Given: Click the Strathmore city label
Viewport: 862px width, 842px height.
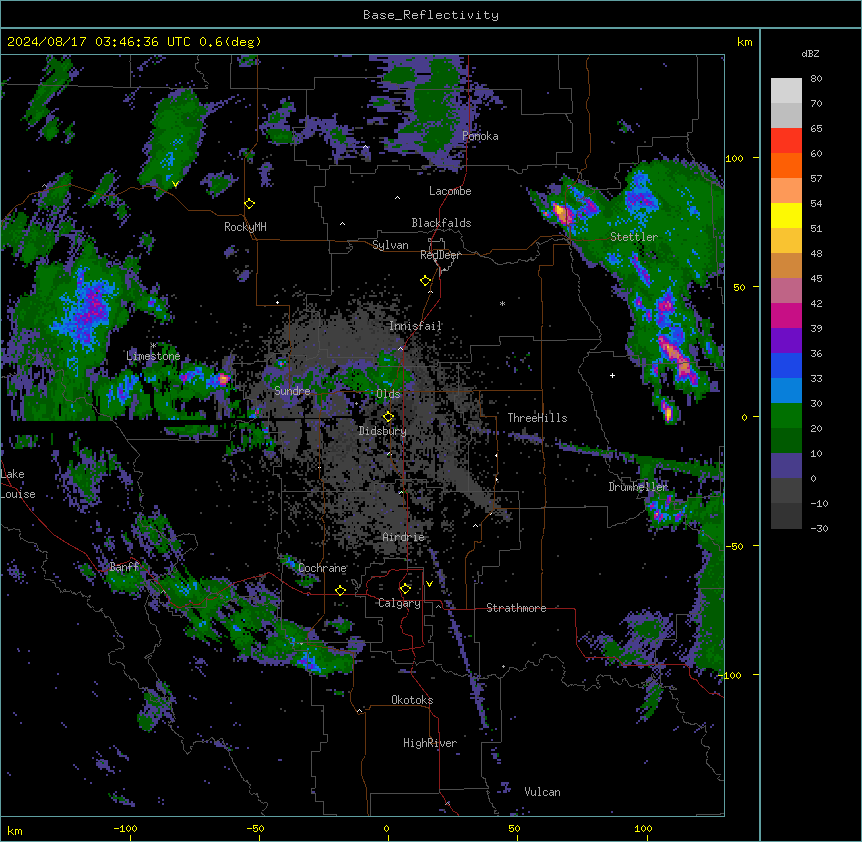Looking at the screenshot, I should (516, 608).
